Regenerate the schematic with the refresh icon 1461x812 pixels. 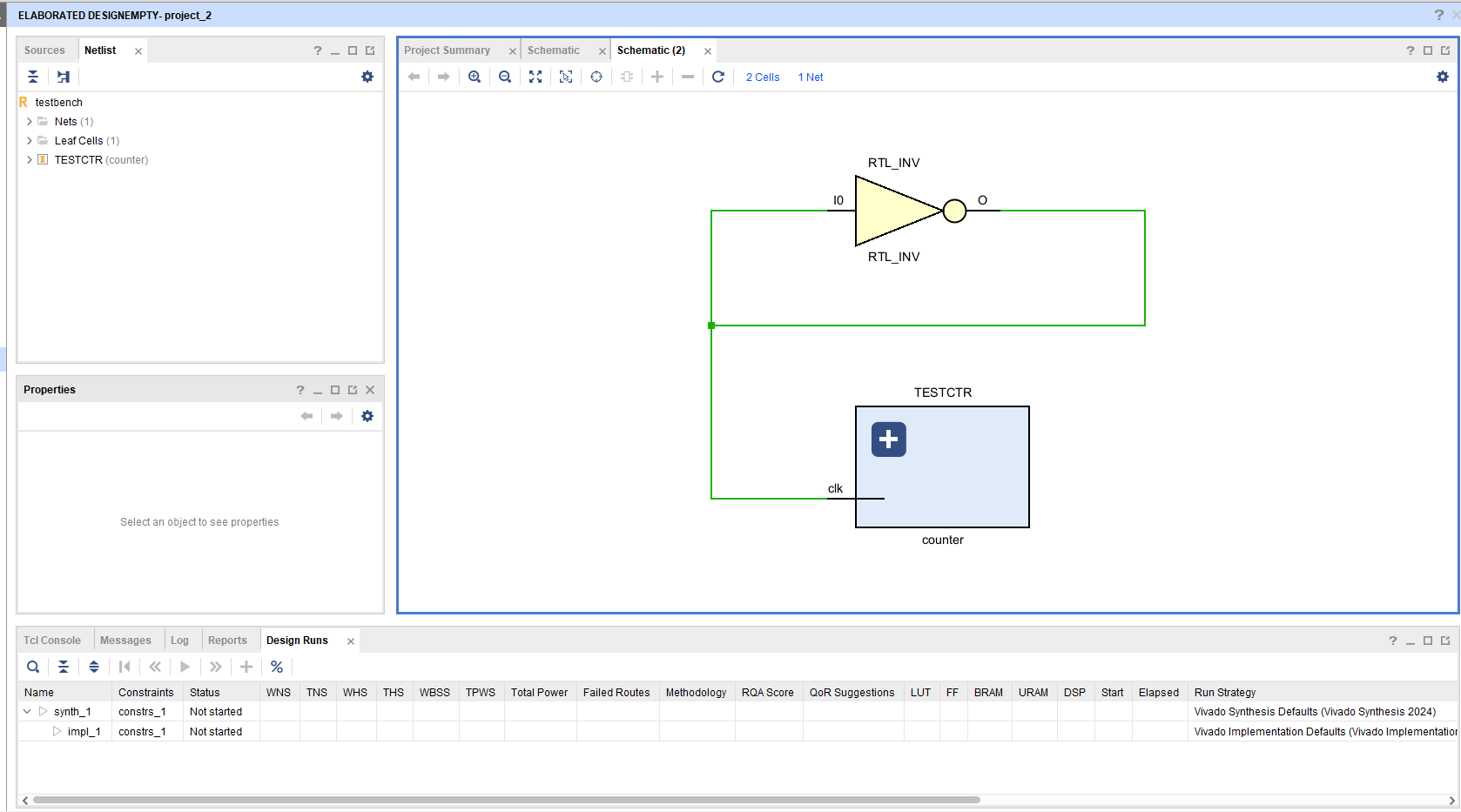(718, 77)
